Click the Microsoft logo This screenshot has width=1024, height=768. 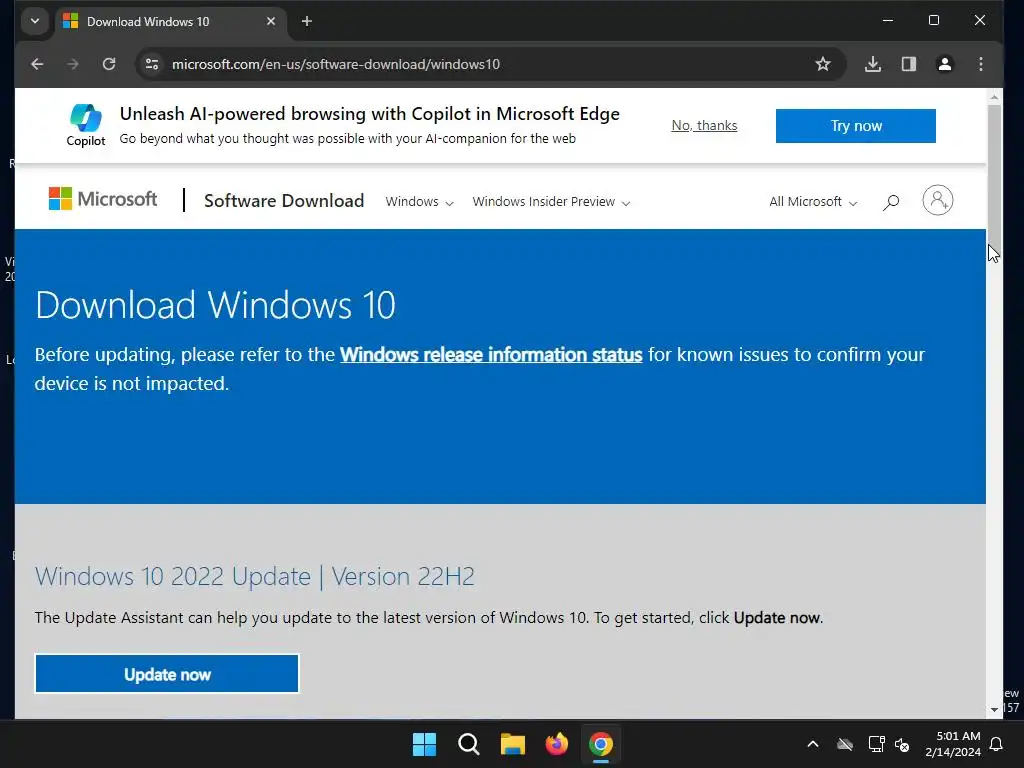(103, 199)
